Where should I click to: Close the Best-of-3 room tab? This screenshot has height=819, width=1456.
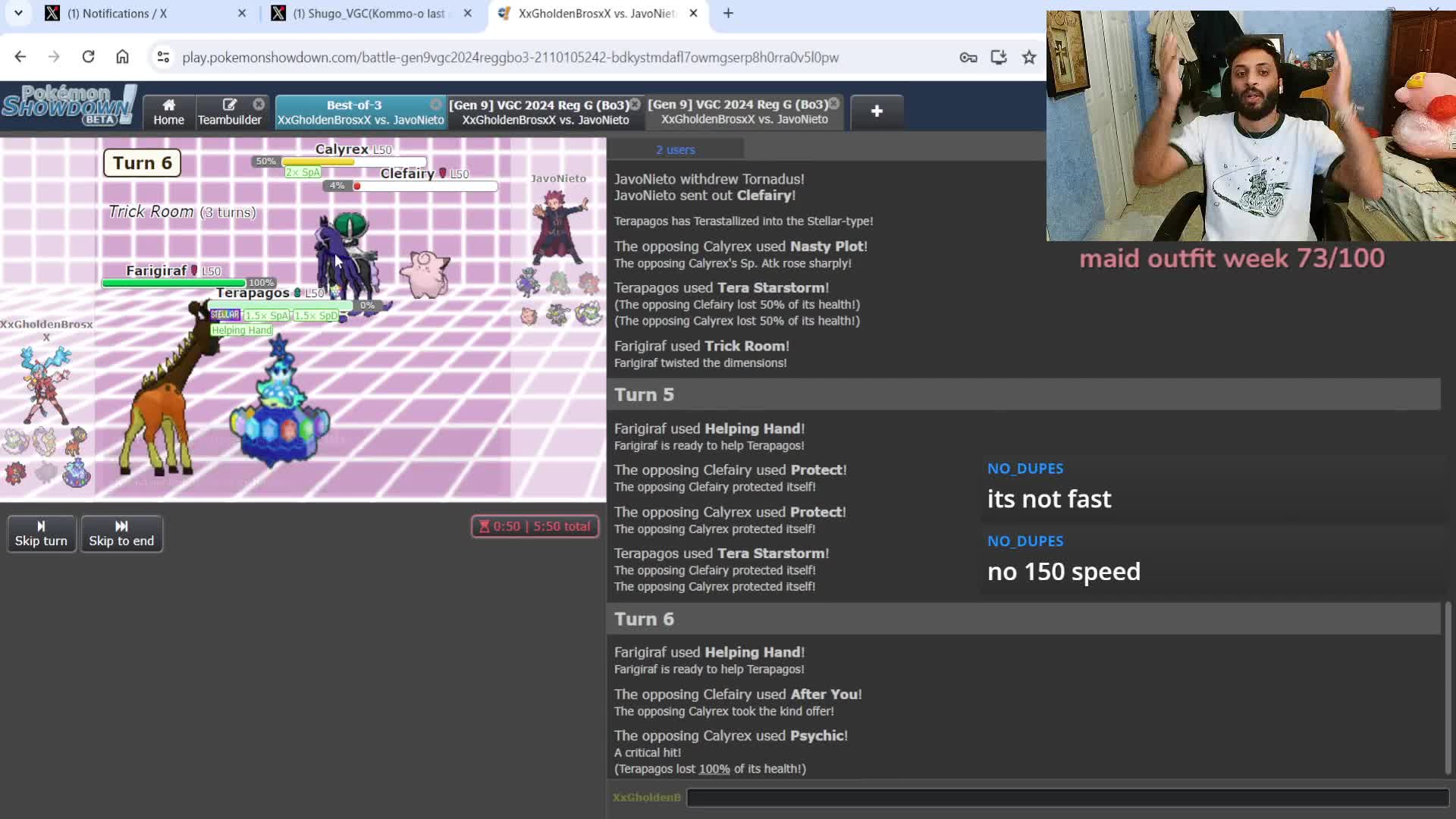tap(436, 104)
